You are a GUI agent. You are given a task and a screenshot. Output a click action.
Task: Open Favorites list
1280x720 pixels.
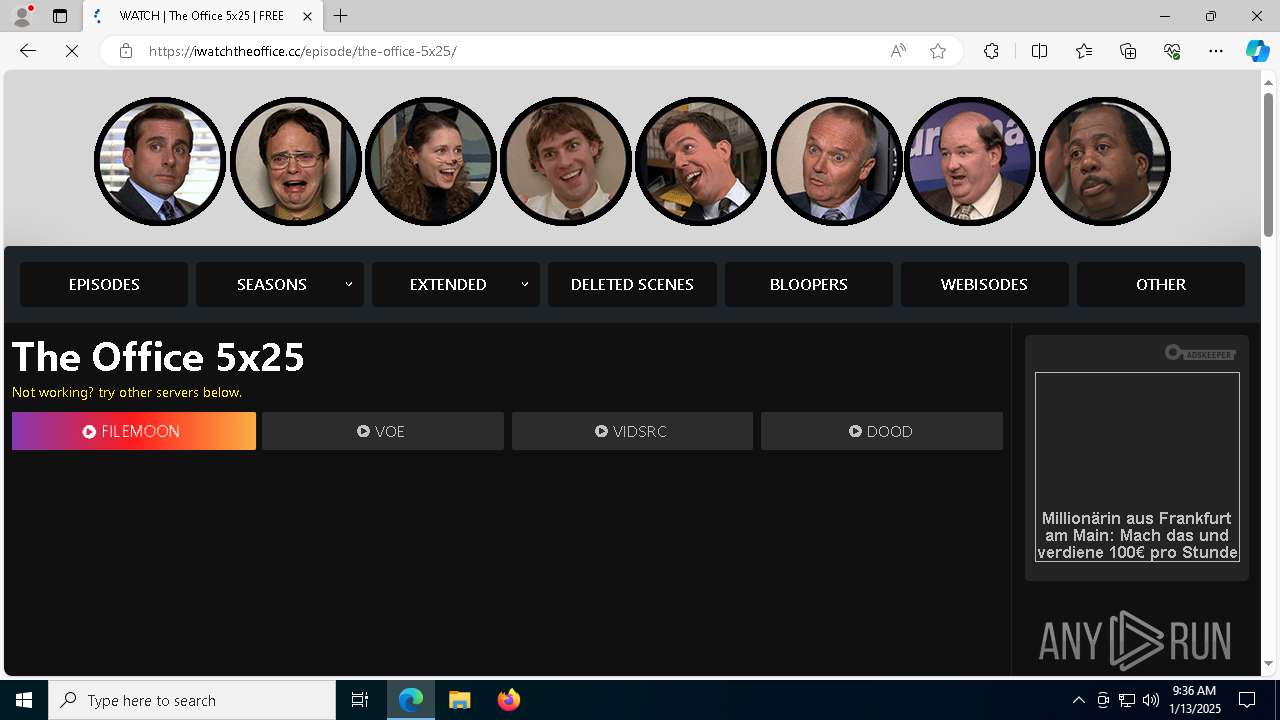pos(1084,51)
